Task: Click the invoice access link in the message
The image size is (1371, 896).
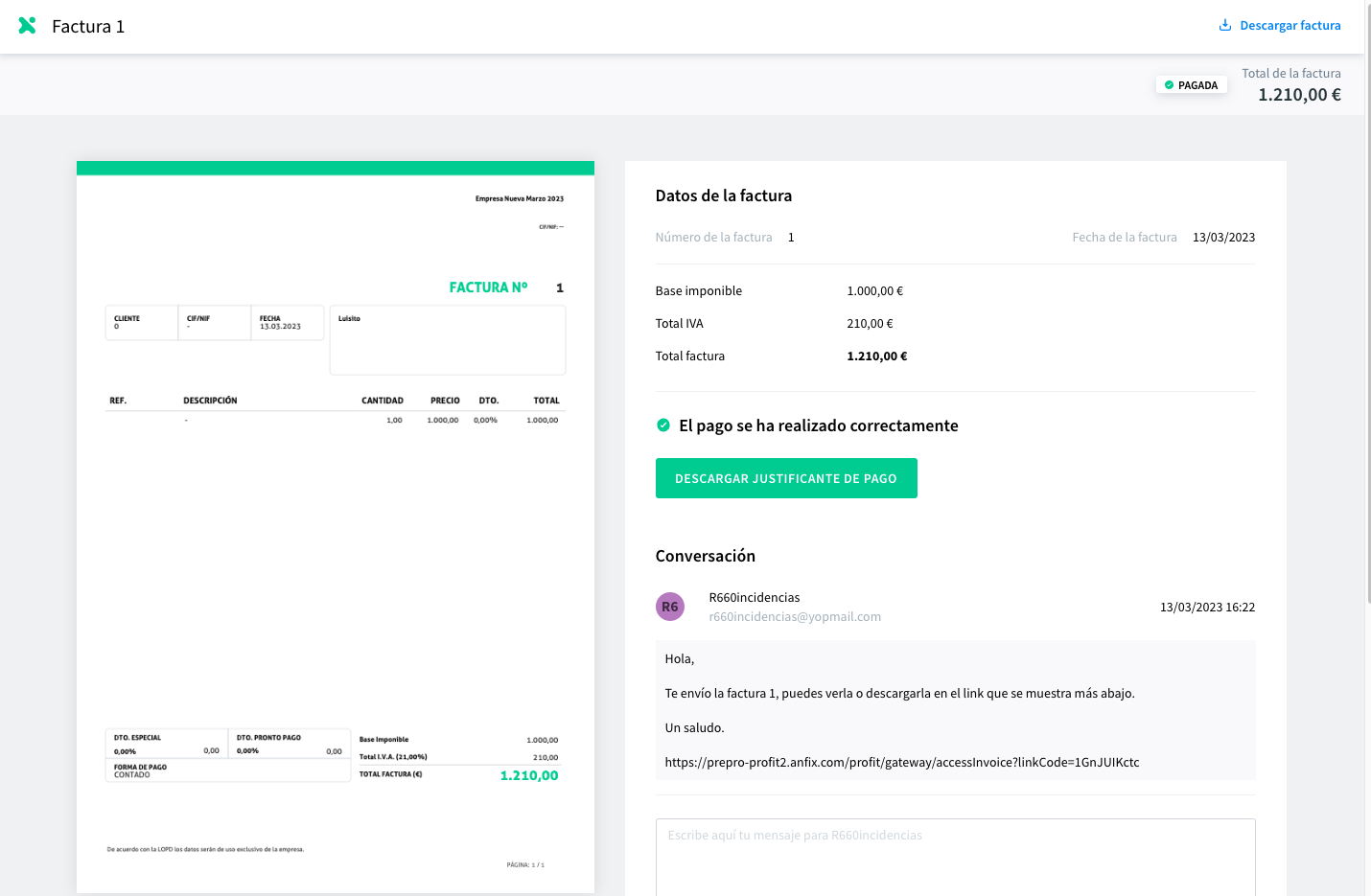Action: [902, 762]
